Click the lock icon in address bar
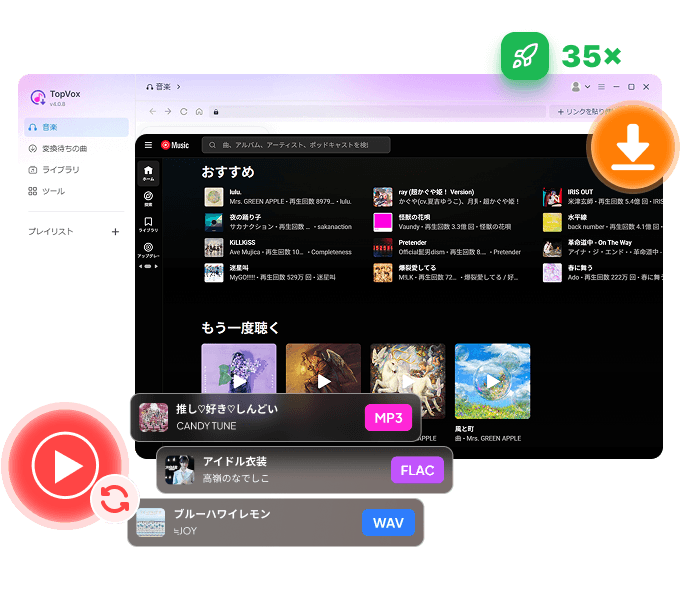Screen dimensions: 680x600 (x=216, y=112)
